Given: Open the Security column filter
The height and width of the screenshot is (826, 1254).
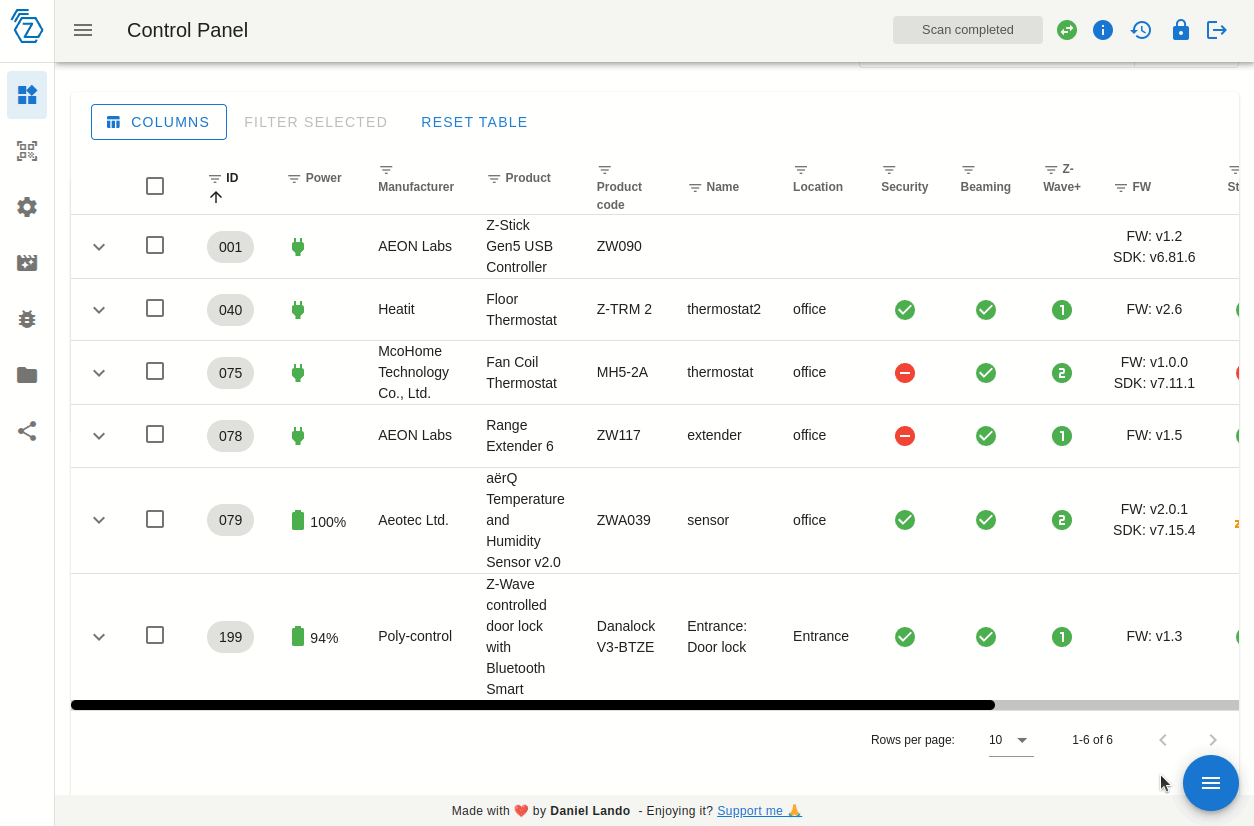Looking at the screenshot, I should [x=889, y=169].
